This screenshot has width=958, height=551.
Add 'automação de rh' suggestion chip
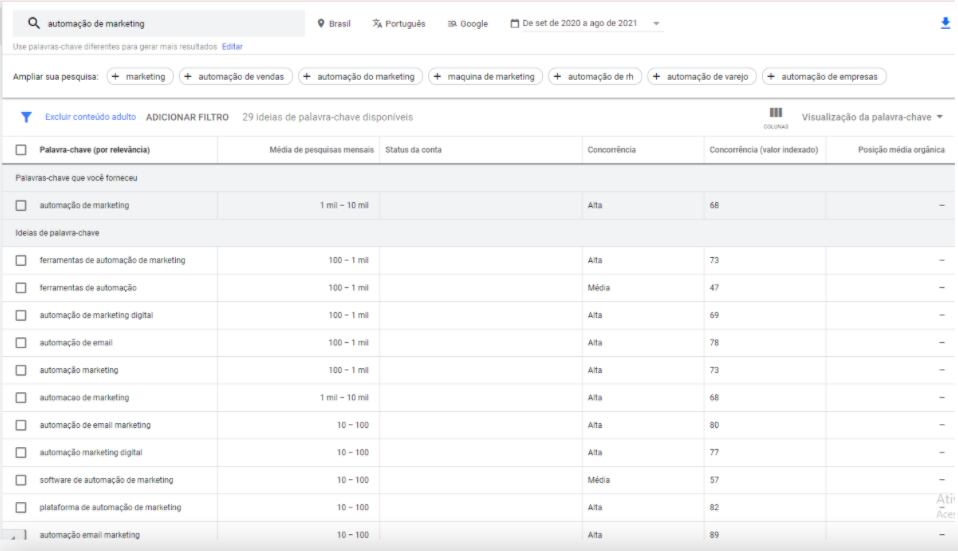click(594, 76)
